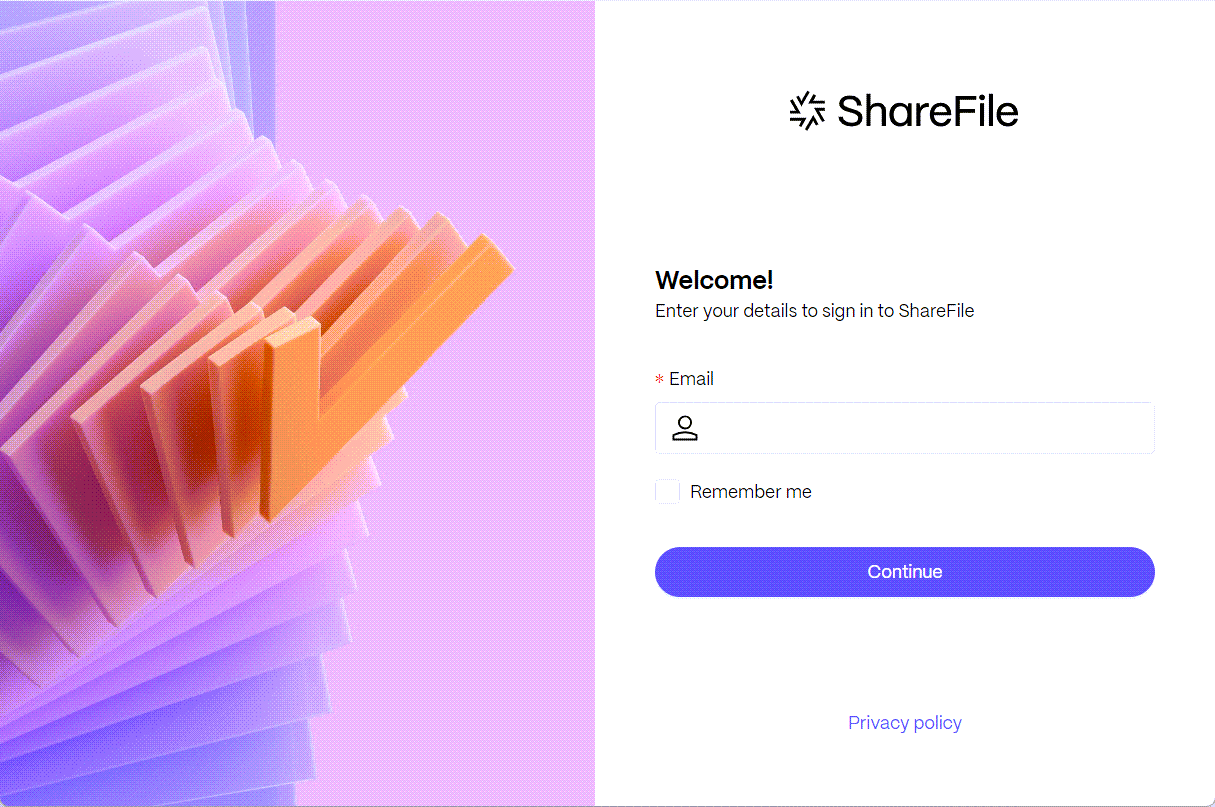The image size is (1215, 807).
Task: Click the ShareFile wordmark text
Action: (928, 111)
